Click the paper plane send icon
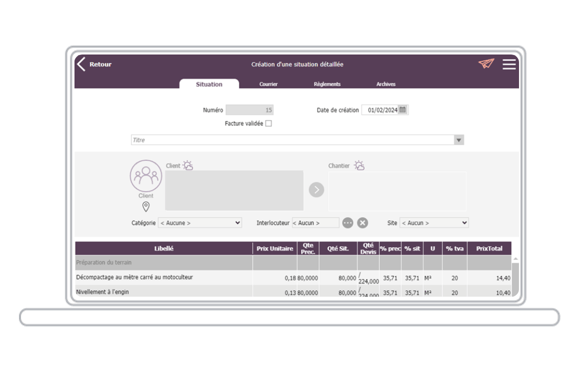 [486, 64]
